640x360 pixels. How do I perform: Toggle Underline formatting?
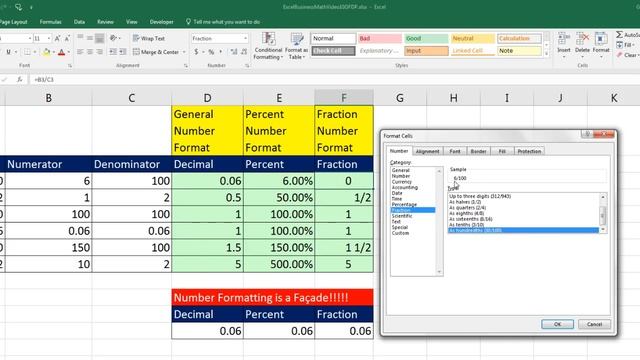point(8,52)
